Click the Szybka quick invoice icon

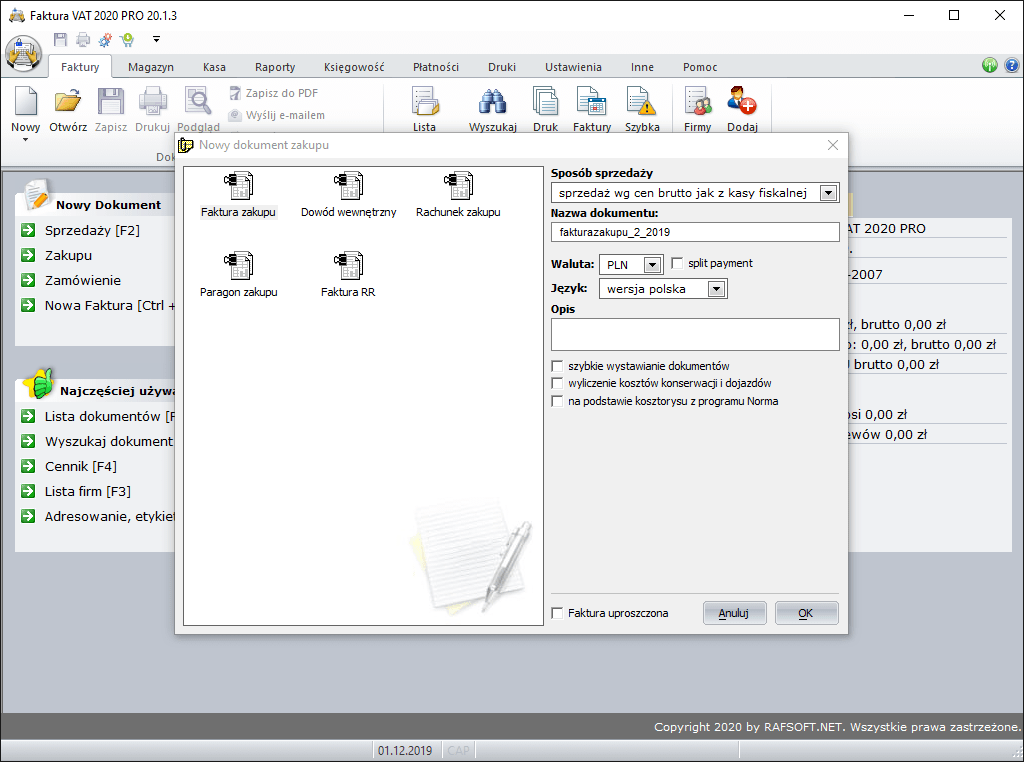tap(641, 102)
